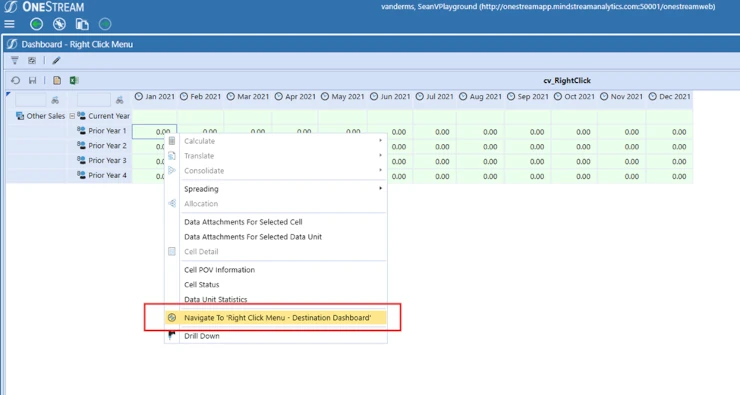Click the Sep 2021 column header
The width and height of the screenshot is (740, 395).
point(528,96)
